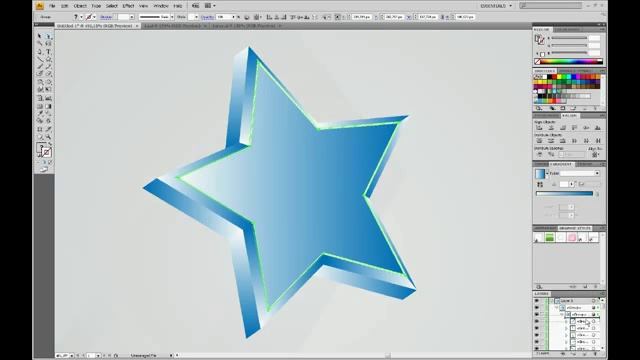This screenshot has height=360, width=640.
Task: Pick the Hand tool
Action: (40, 137)
